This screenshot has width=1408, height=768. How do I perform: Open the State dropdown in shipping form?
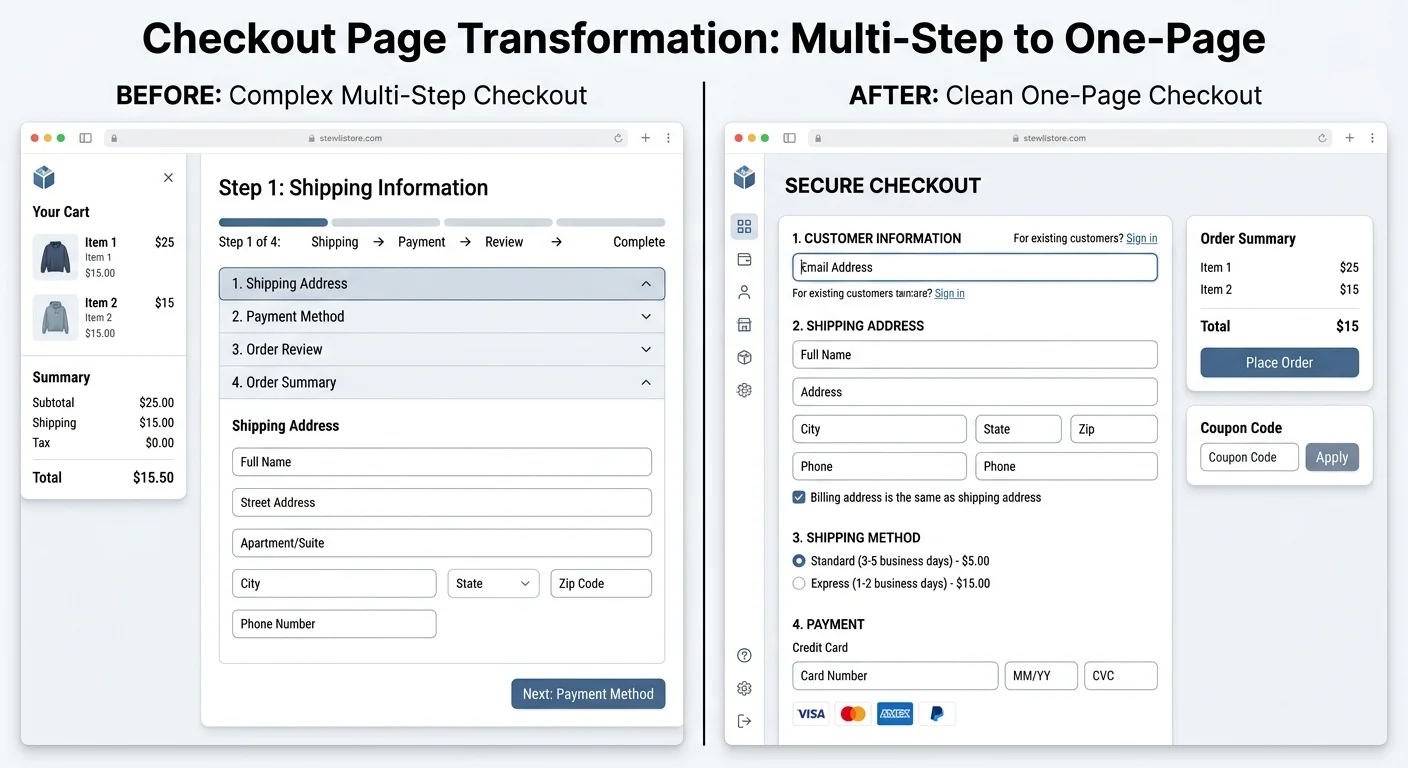coord(493,584)
